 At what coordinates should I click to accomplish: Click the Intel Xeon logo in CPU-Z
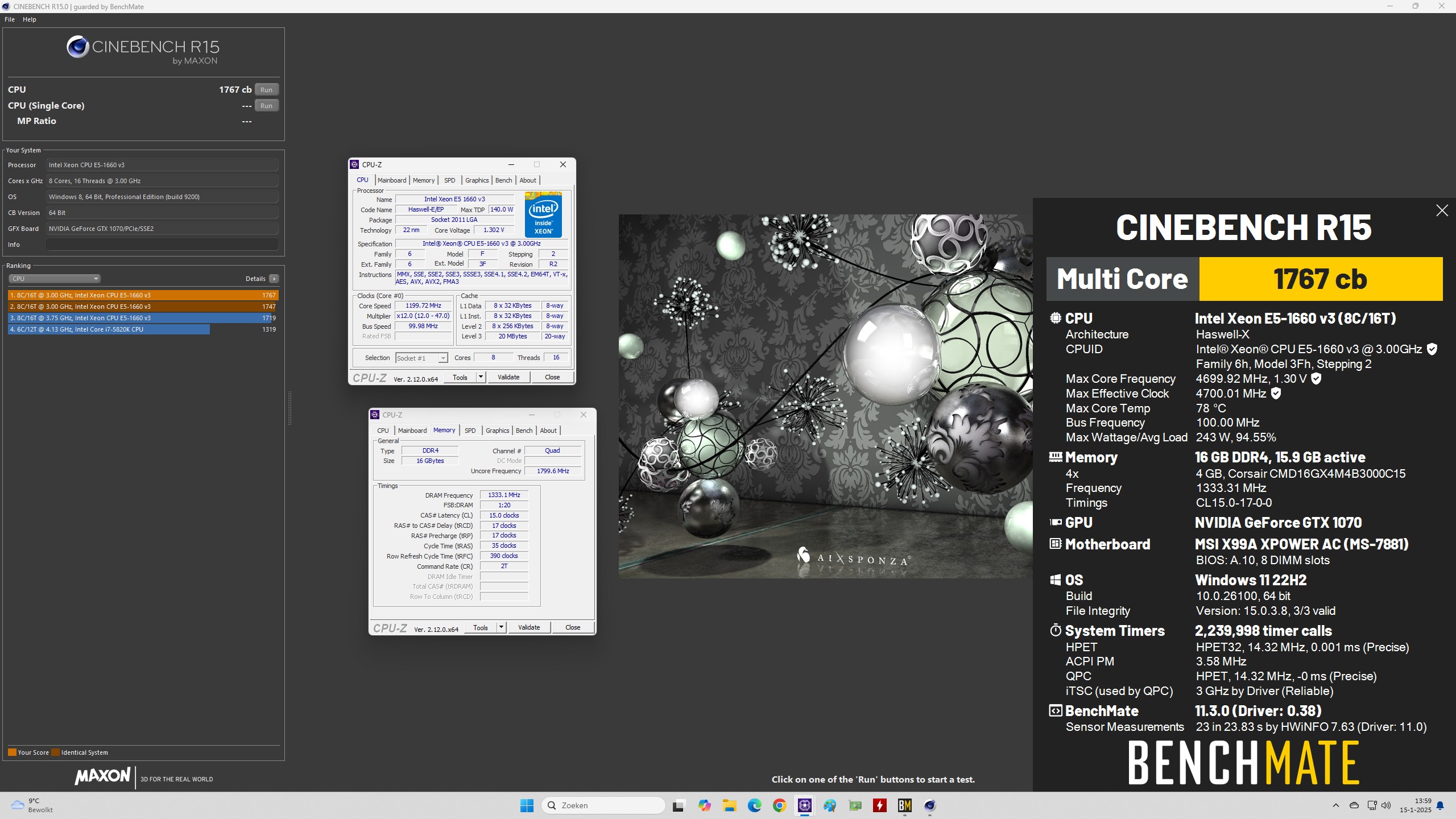[x=543, y=214]
